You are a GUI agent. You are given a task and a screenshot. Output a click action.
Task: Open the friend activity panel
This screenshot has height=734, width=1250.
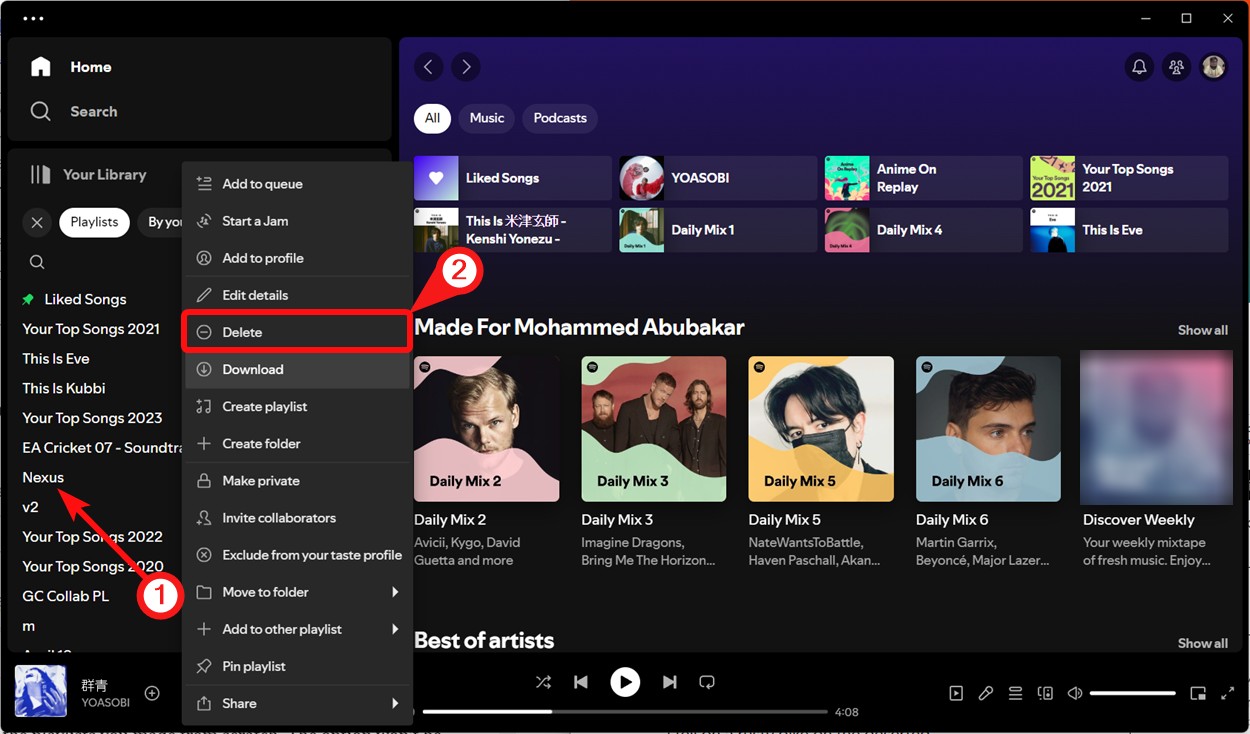[1176, 66]
